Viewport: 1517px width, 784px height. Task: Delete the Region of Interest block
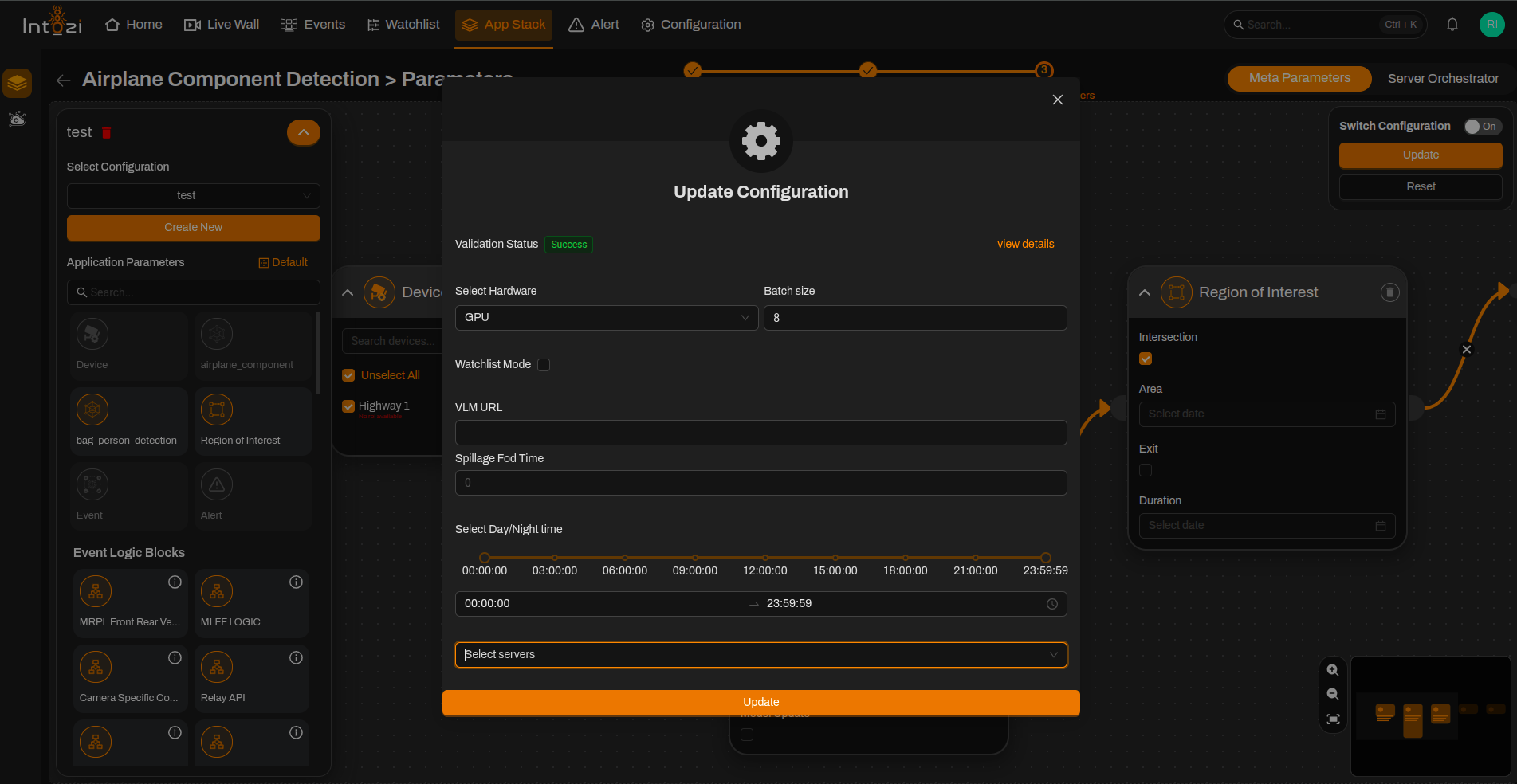[1389, 292]
